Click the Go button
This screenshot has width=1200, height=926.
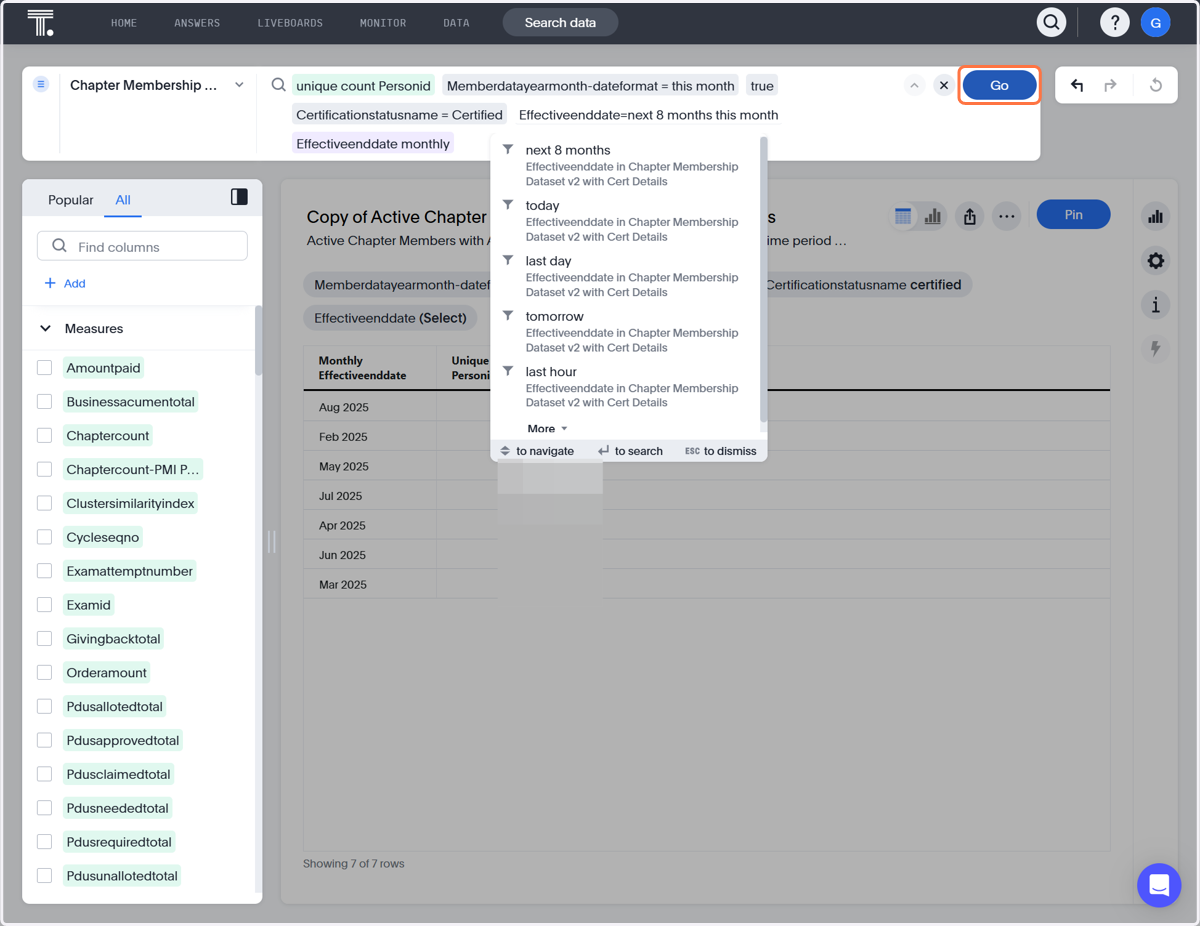[999, 85]
